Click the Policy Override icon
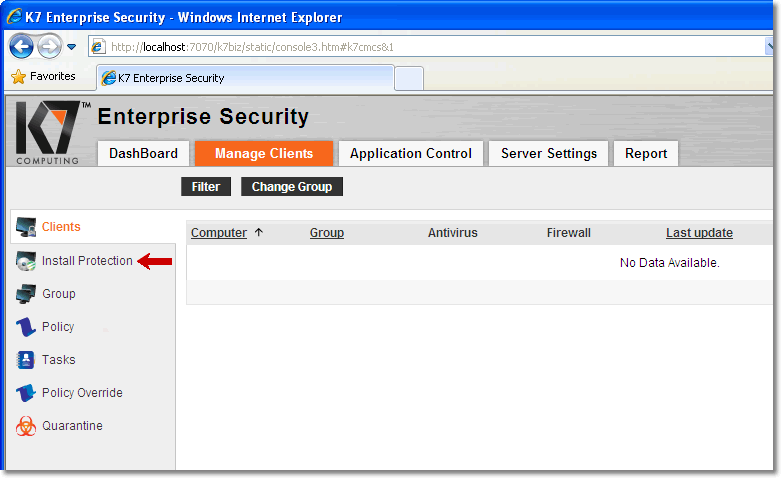 pyautogui.click(x=25, y=393)
